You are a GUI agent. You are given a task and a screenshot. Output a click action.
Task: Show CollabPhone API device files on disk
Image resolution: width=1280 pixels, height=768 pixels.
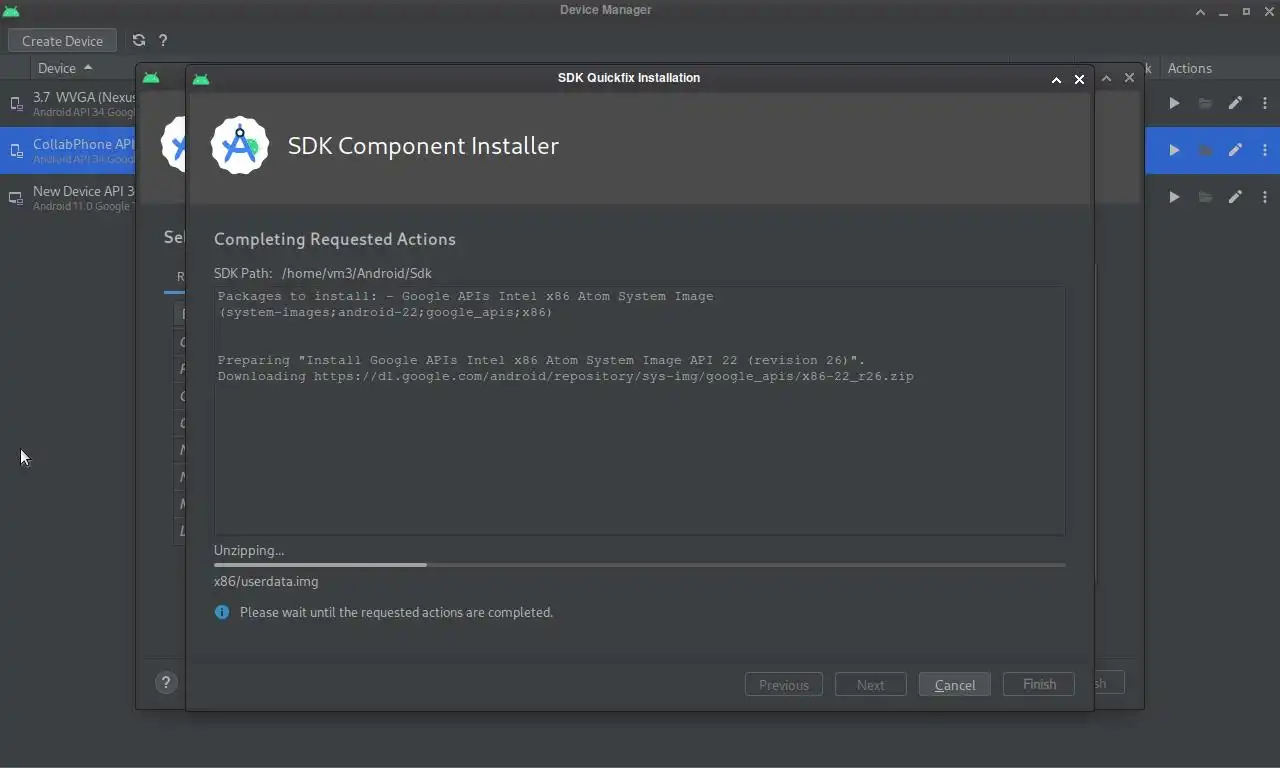click(x=1205, y=150)
